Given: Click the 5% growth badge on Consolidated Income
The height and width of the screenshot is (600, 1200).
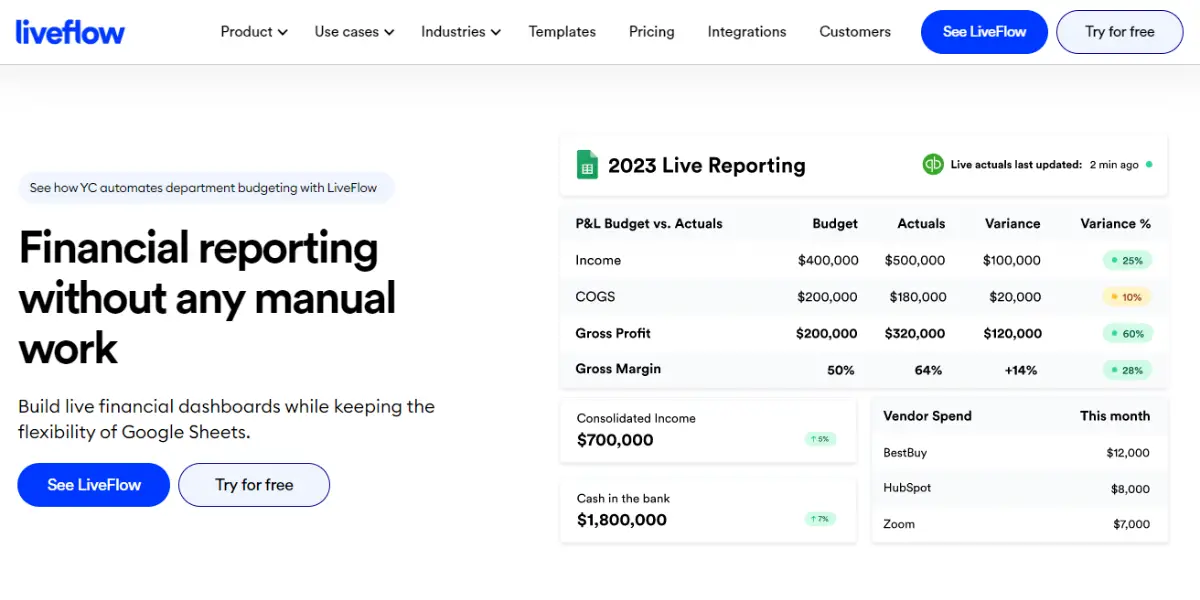Looking at the screenshot, I should pyautogui.click(x=820, y=439).
